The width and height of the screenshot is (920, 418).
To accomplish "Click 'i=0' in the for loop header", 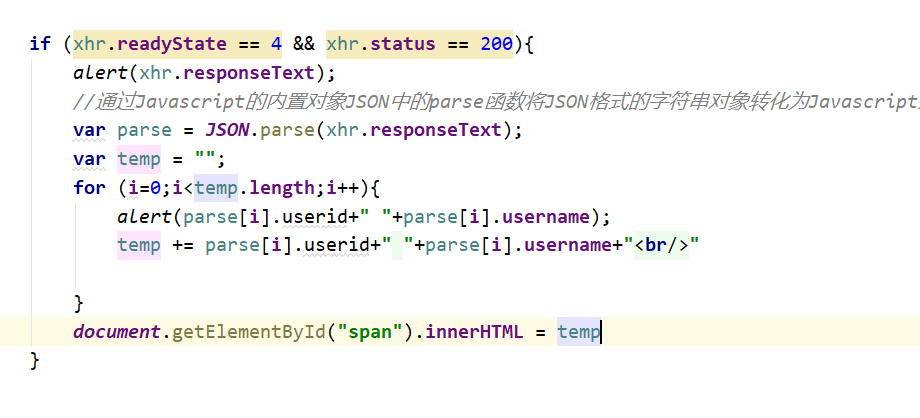I will pyautogui.click(x=144, y=188).
